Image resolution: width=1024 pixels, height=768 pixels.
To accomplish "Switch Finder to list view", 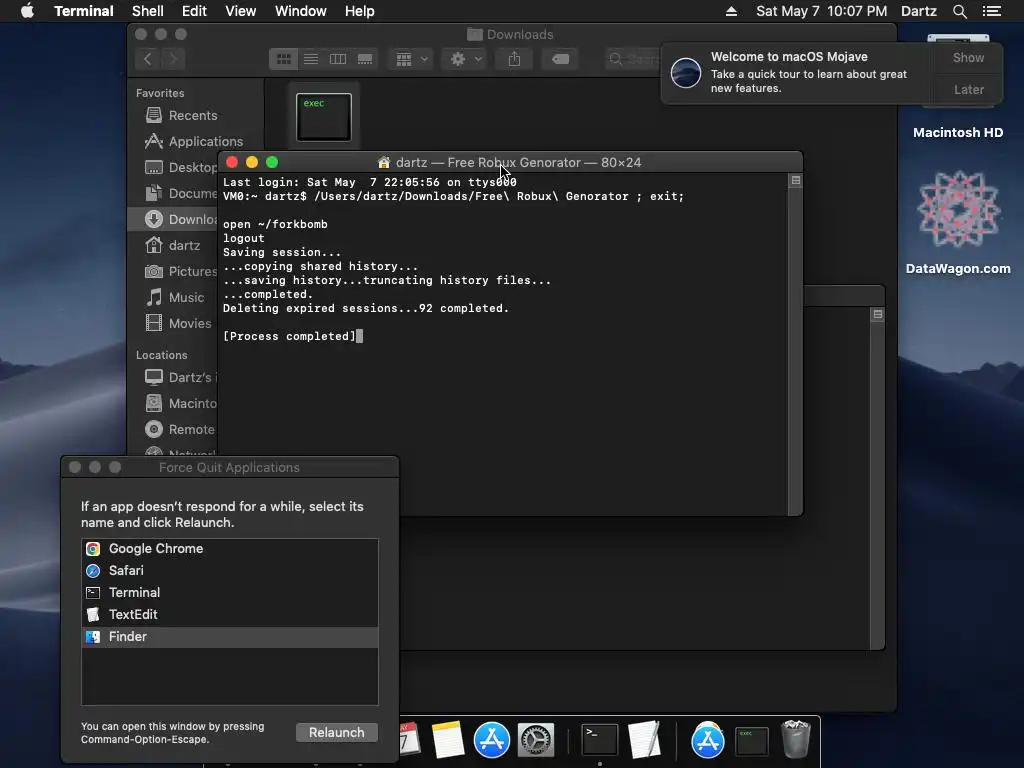I will point(311,59).
